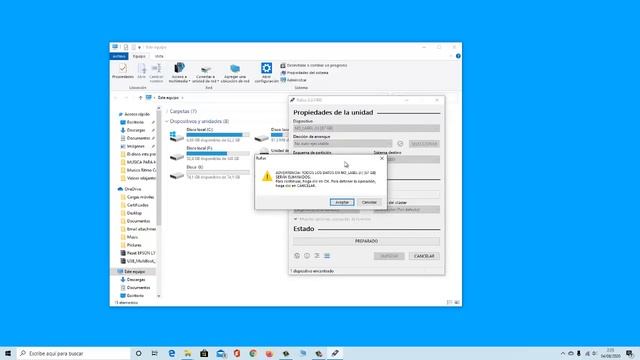The image size is (640, 360).
Task: Open notification center on taskbar
Action: [630, 353]
